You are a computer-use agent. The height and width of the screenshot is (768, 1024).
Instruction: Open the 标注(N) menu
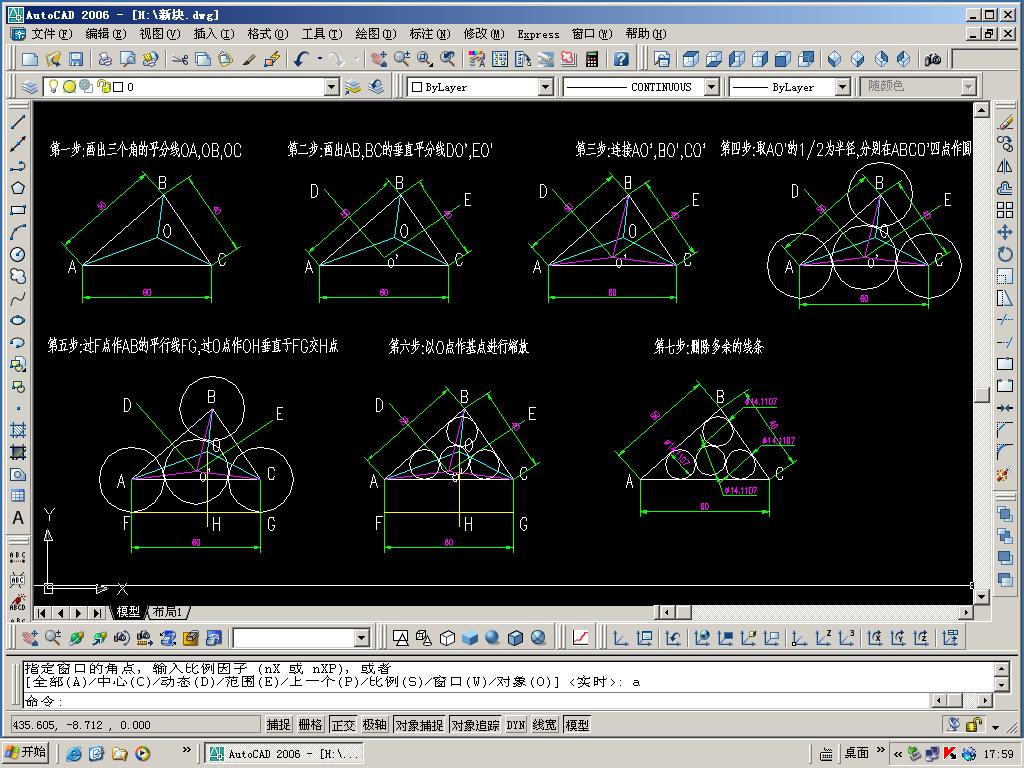430,34
